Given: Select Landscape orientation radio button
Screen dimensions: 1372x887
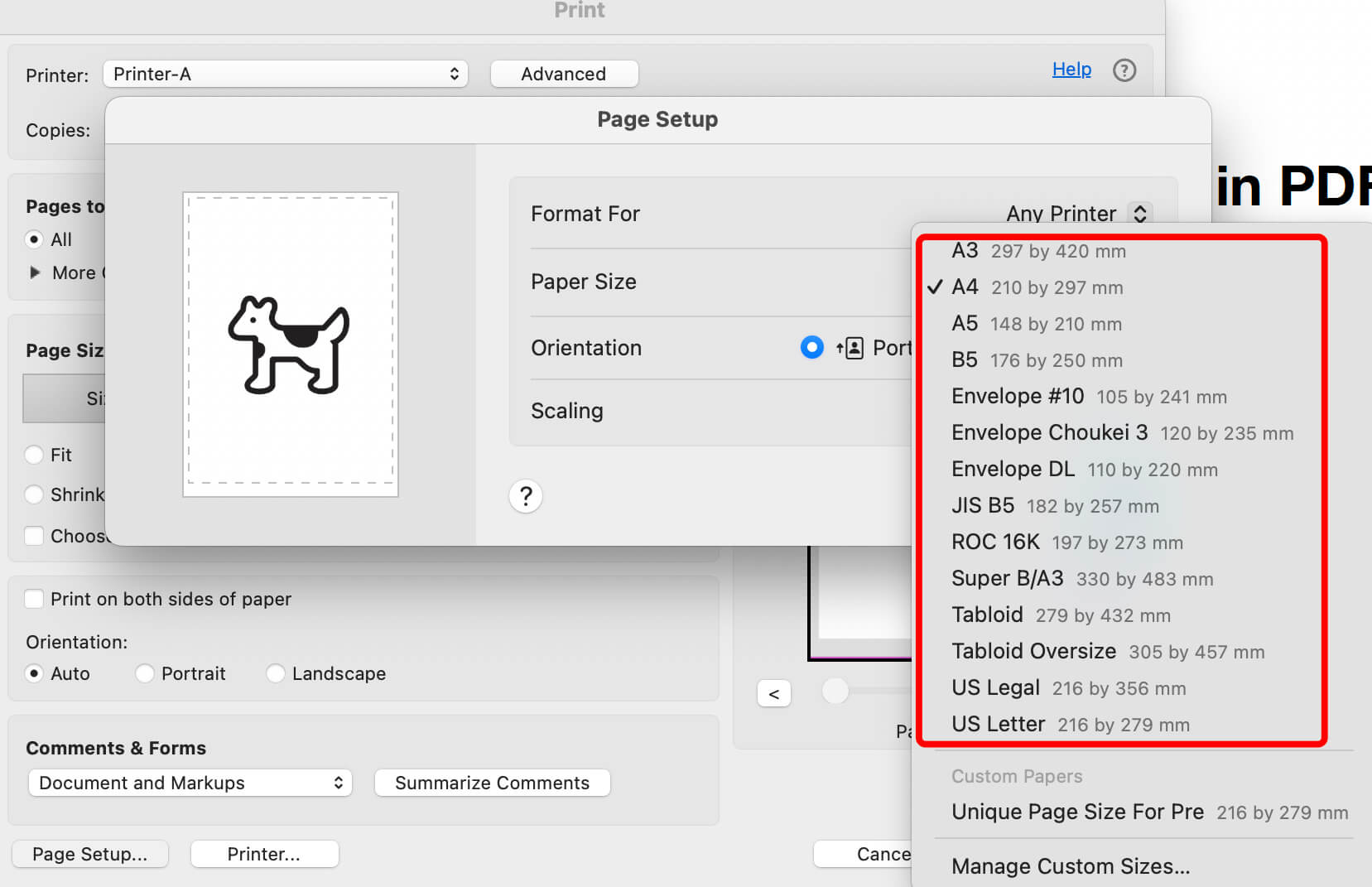Looking at the screenshot, I should click(x=276, y=673).
